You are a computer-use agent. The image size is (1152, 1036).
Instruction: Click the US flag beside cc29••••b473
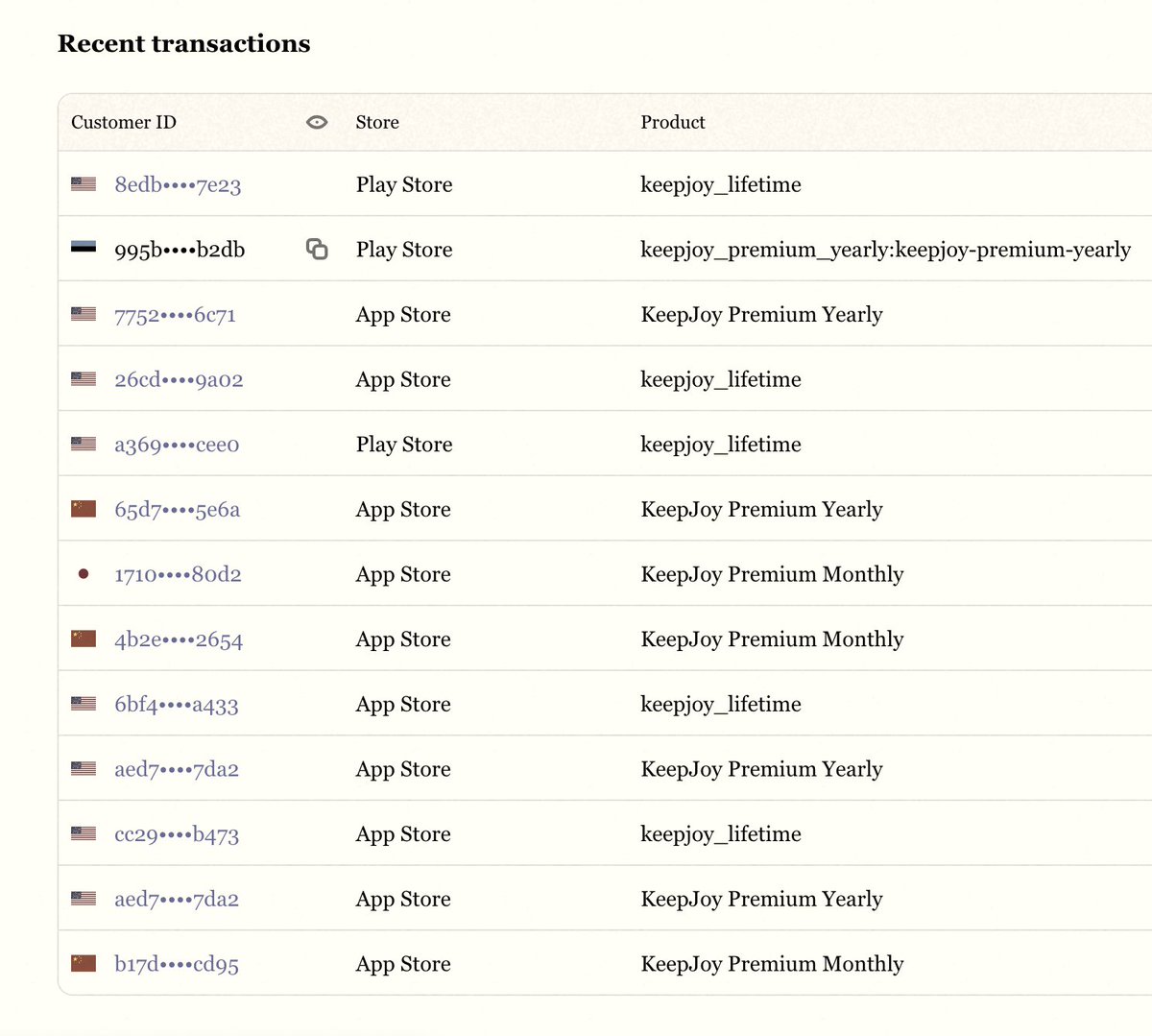[x=84, y=833]
